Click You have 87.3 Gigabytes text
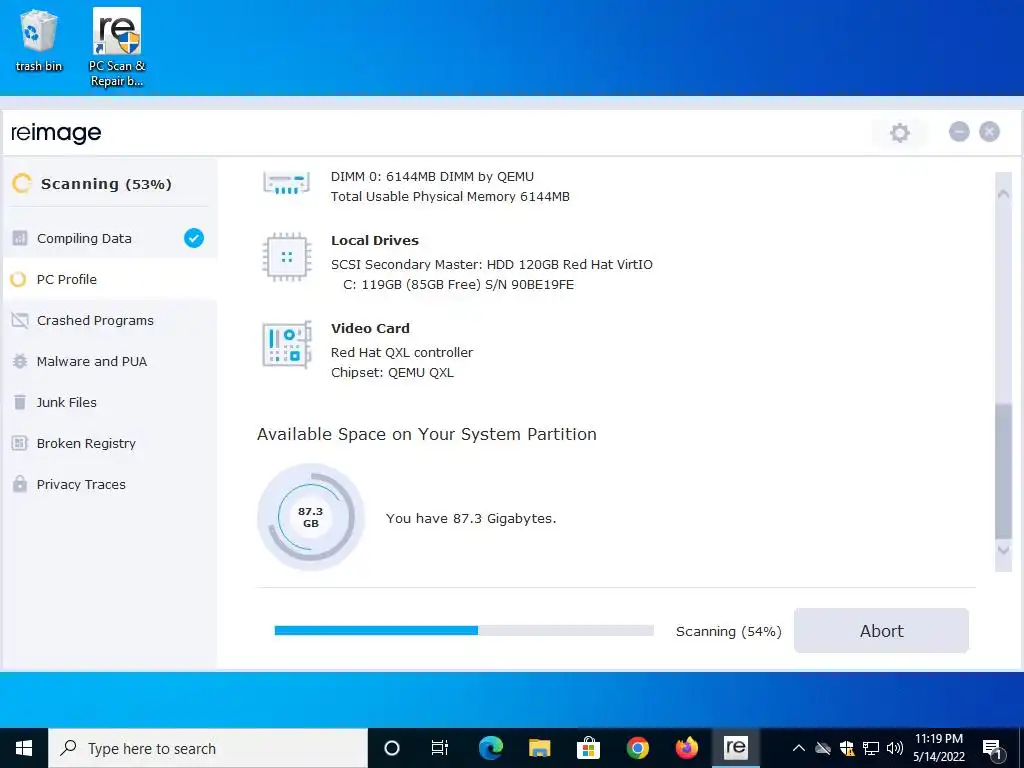The image size is (1024, 768). (x=471, y=519)
